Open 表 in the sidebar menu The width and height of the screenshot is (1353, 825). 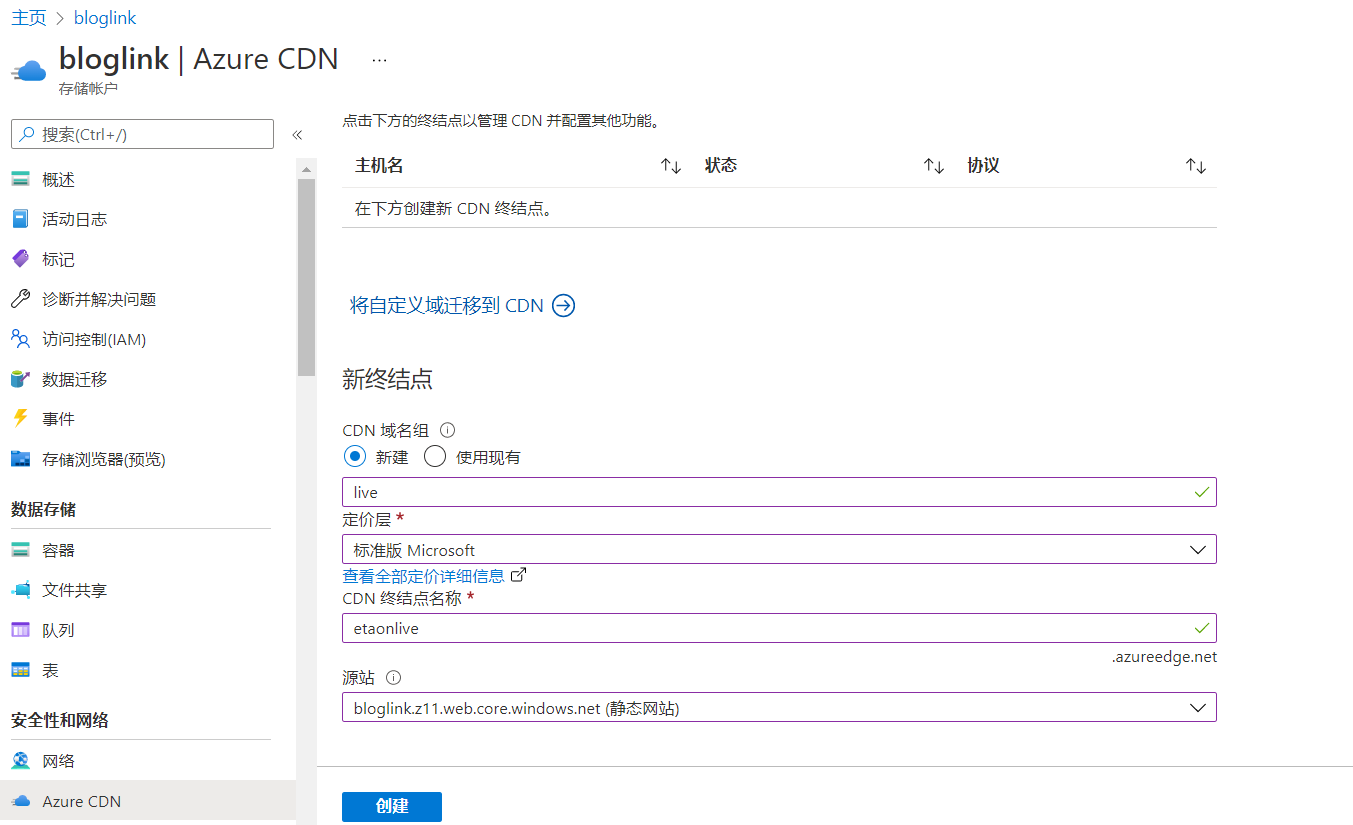(x=51, y=670)
